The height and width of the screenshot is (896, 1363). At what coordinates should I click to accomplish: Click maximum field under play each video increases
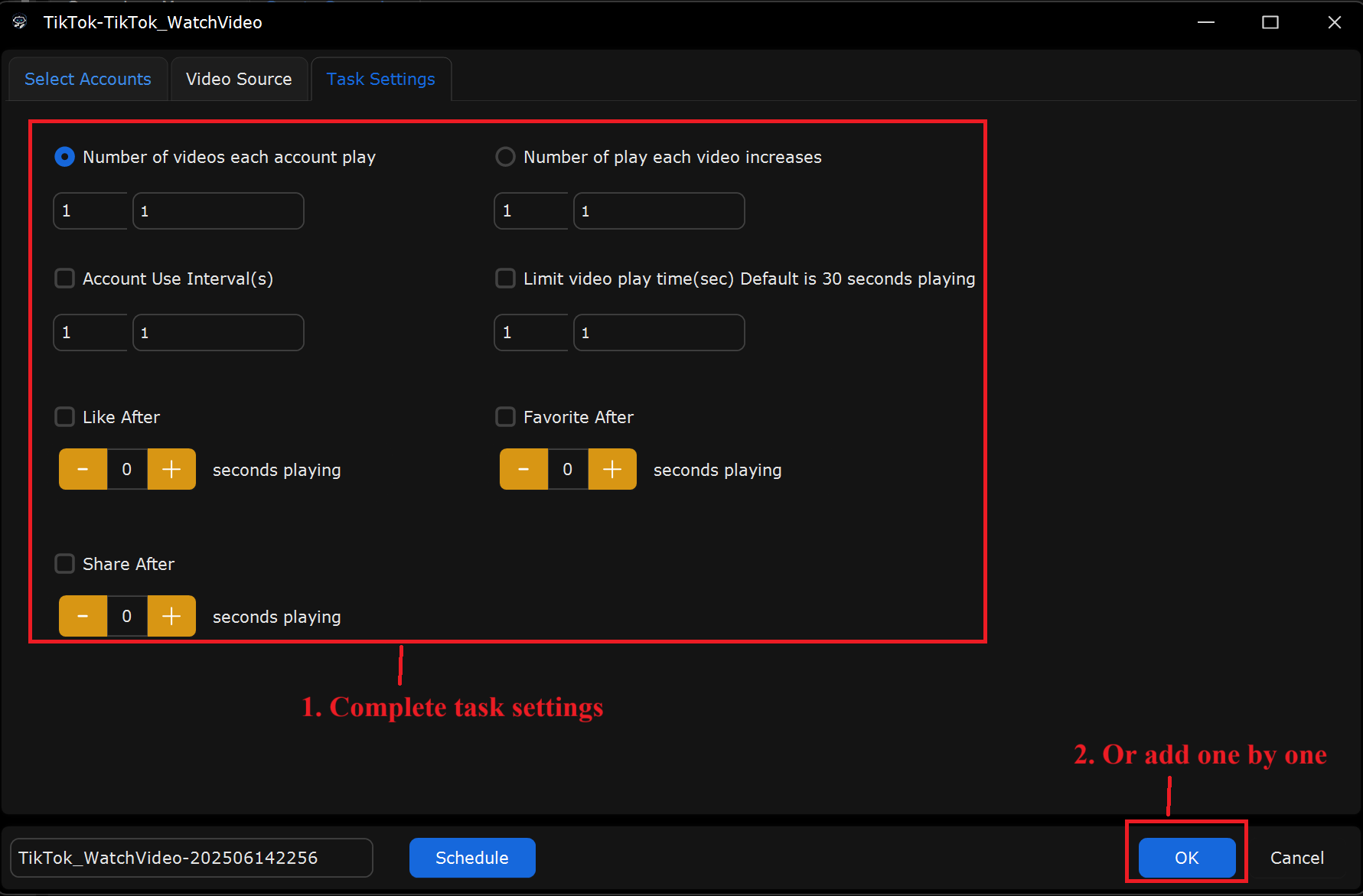pyautogui.click(x=659, y=210)
